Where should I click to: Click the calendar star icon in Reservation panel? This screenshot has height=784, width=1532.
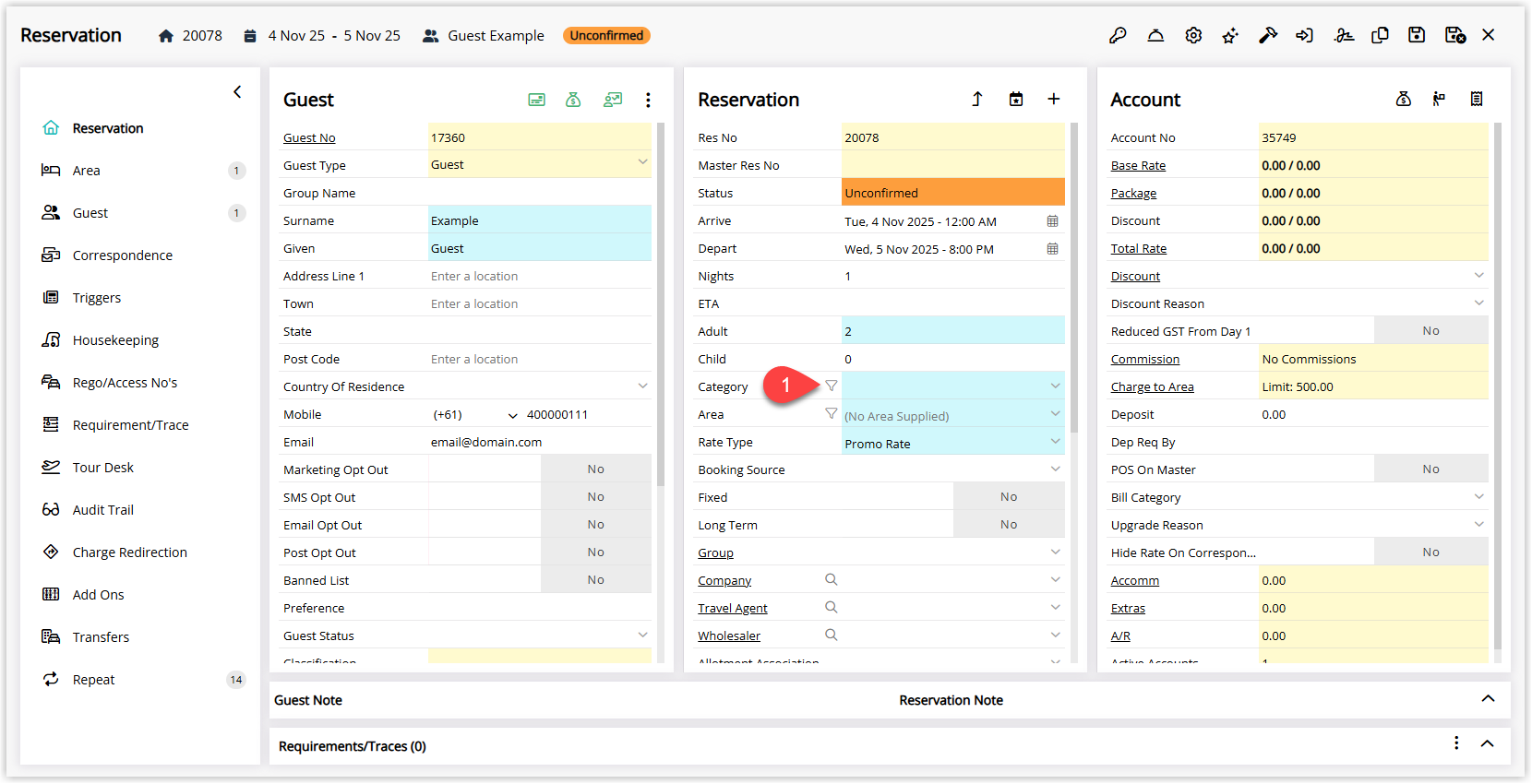pyautogui.click(x=1016, y=99)
